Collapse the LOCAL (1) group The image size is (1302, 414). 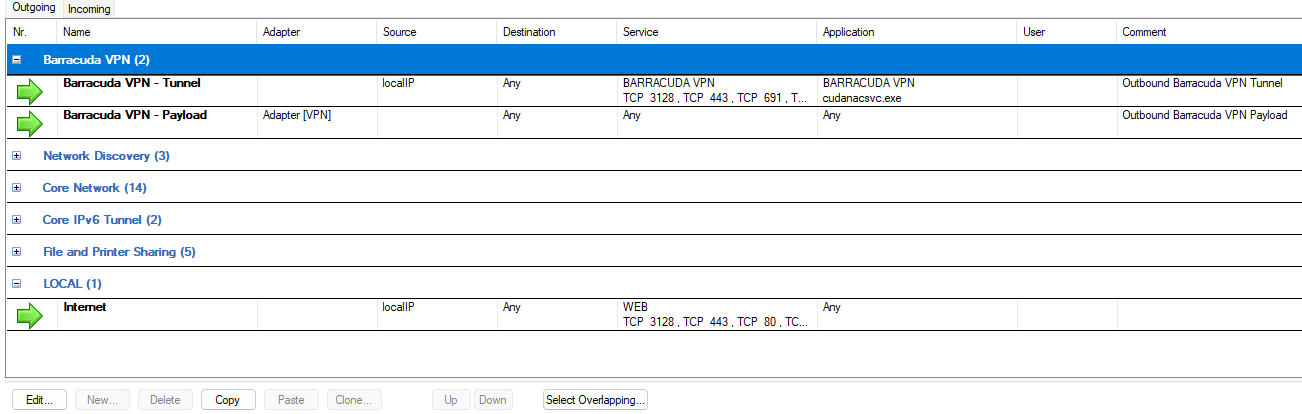(16, 284)
